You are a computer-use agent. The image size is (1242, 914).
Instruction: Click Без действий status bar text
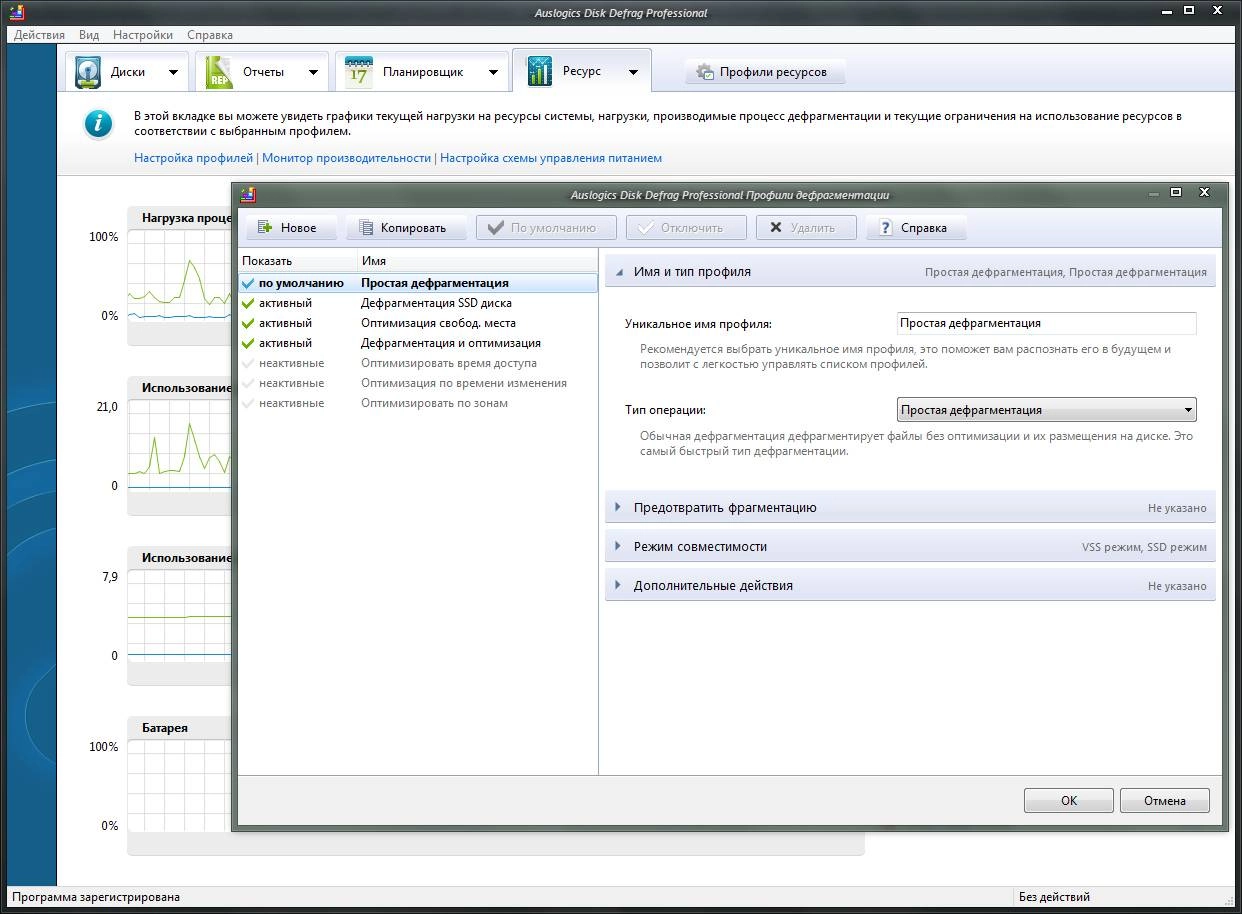coord(1054,897)
